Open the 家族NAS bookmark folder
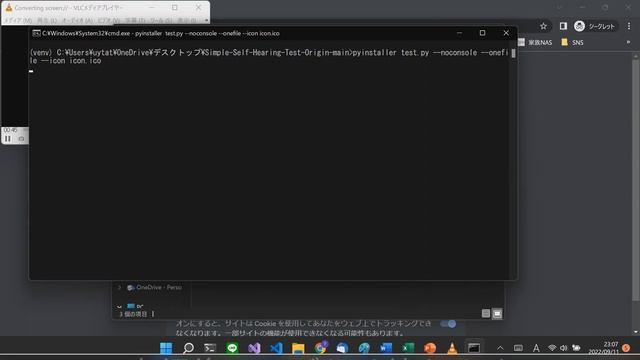The width and height of the screenshot is (640, 360). point(535,42)
